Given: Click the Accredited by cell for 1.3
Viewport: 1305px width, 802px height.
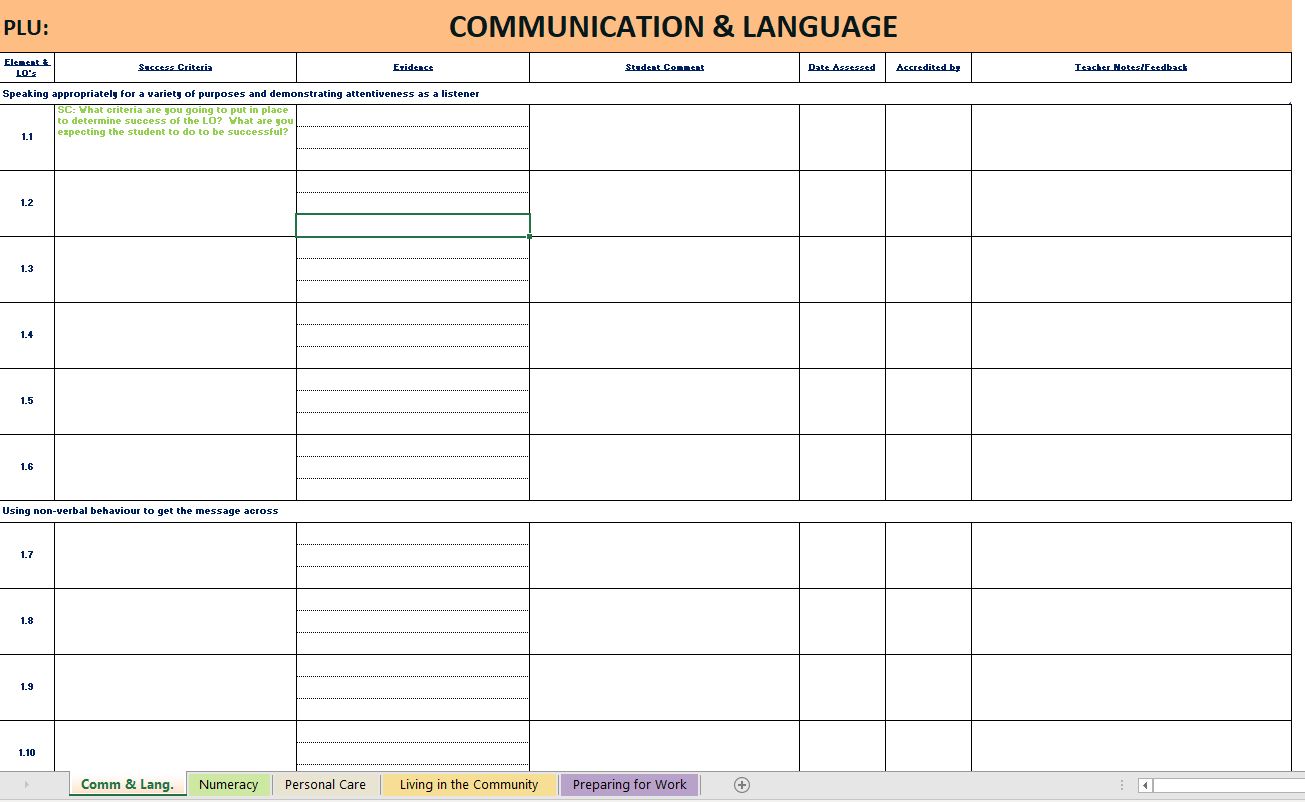Looking at the screenshot, I should [x=928, y=269].
